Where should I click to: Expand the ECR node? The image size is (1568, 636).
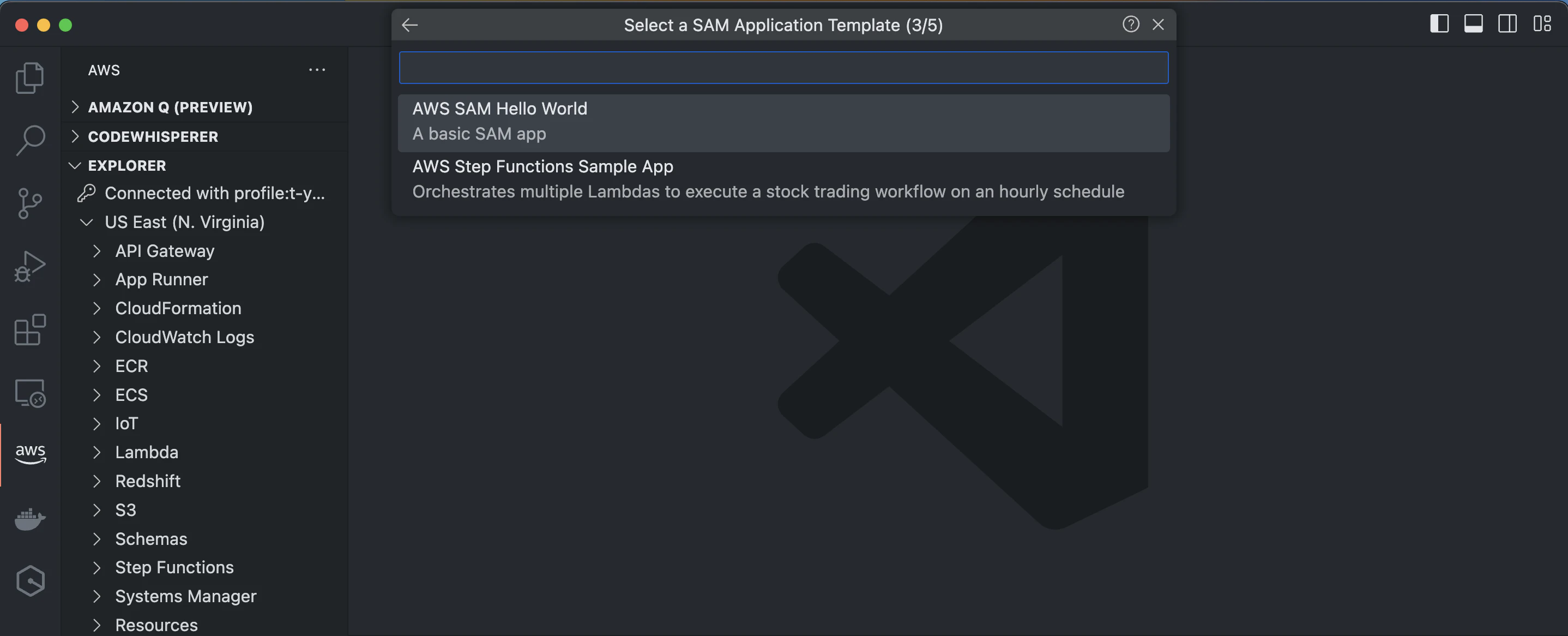97,366
